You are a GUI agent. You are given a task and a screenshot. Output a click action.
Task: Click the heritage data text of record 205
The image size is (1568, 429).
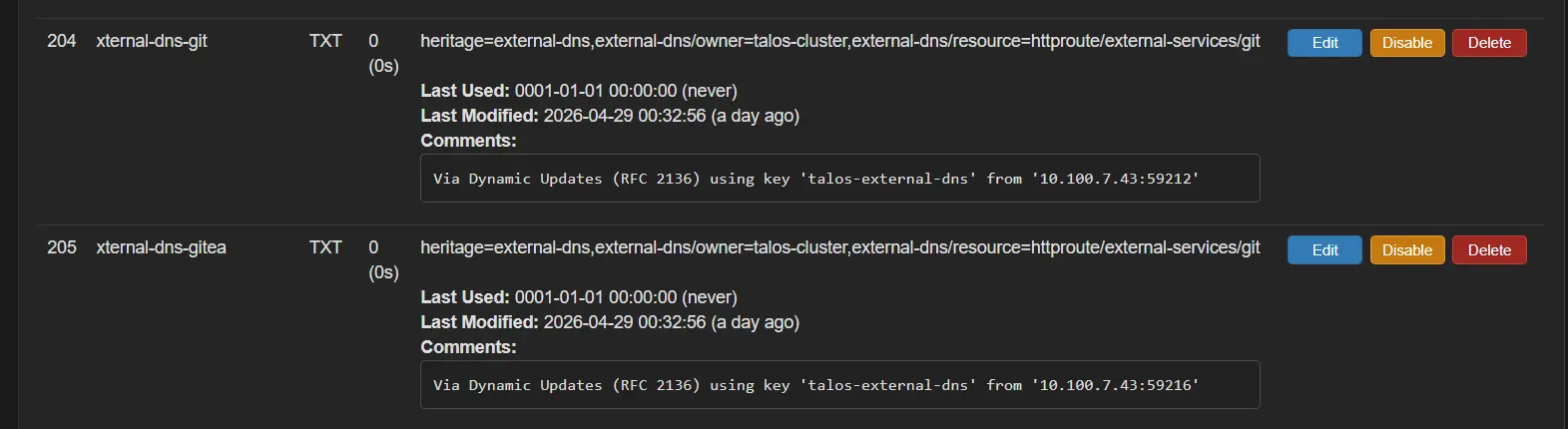(x=839, y=247)
